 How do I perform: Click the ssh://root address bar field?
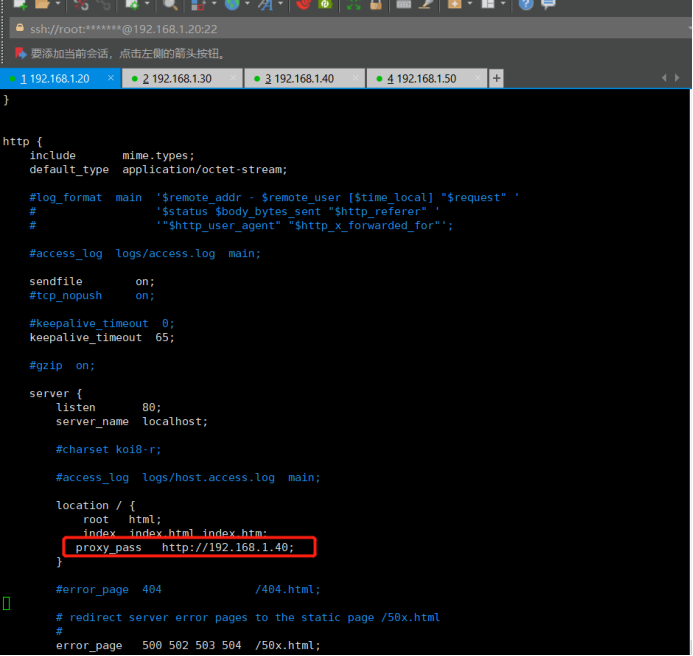tap(349, 29)
